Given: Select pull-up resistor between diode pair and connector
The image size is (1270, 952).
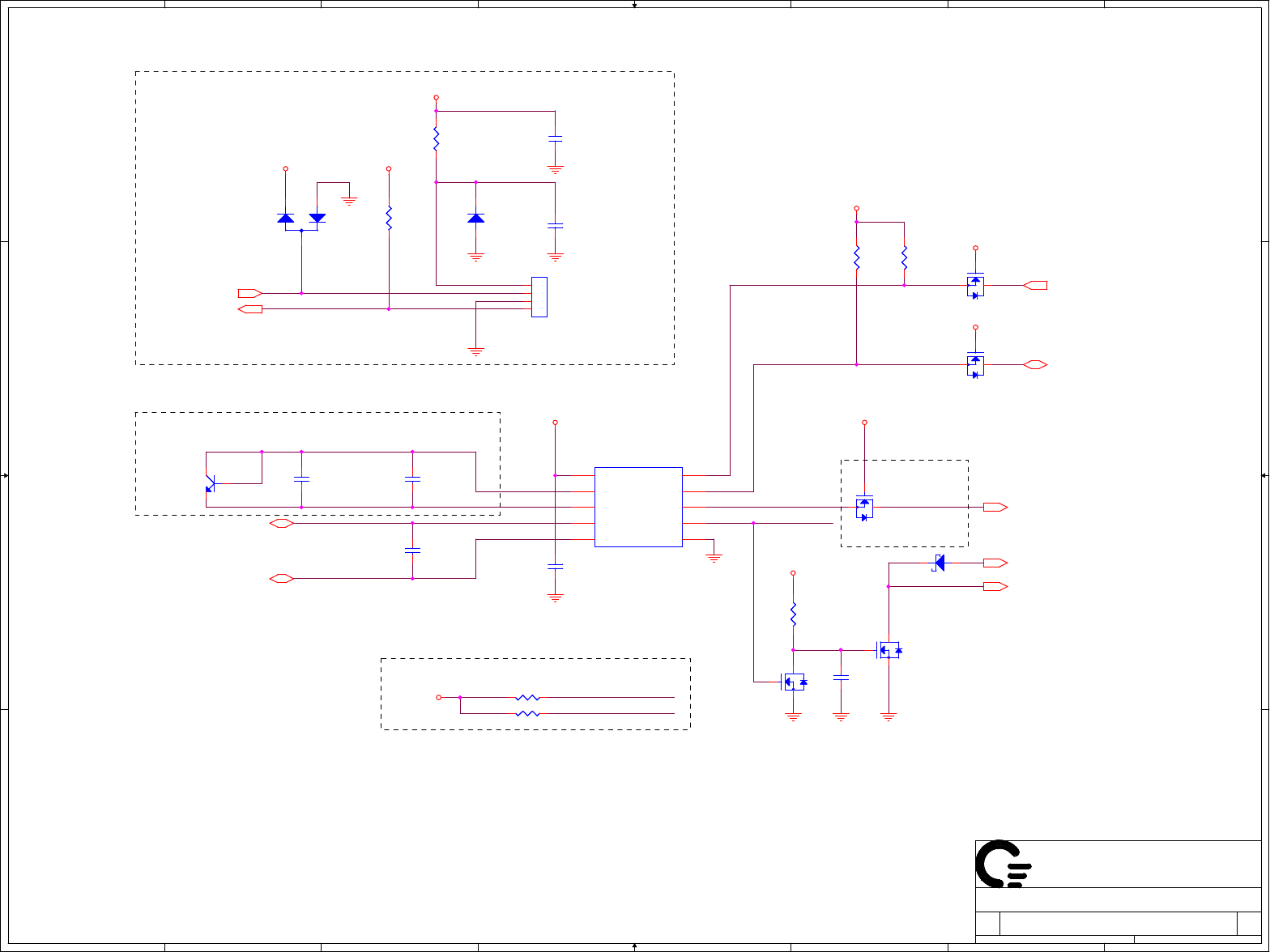Looking at the screenshot, I should click(389, 219).
